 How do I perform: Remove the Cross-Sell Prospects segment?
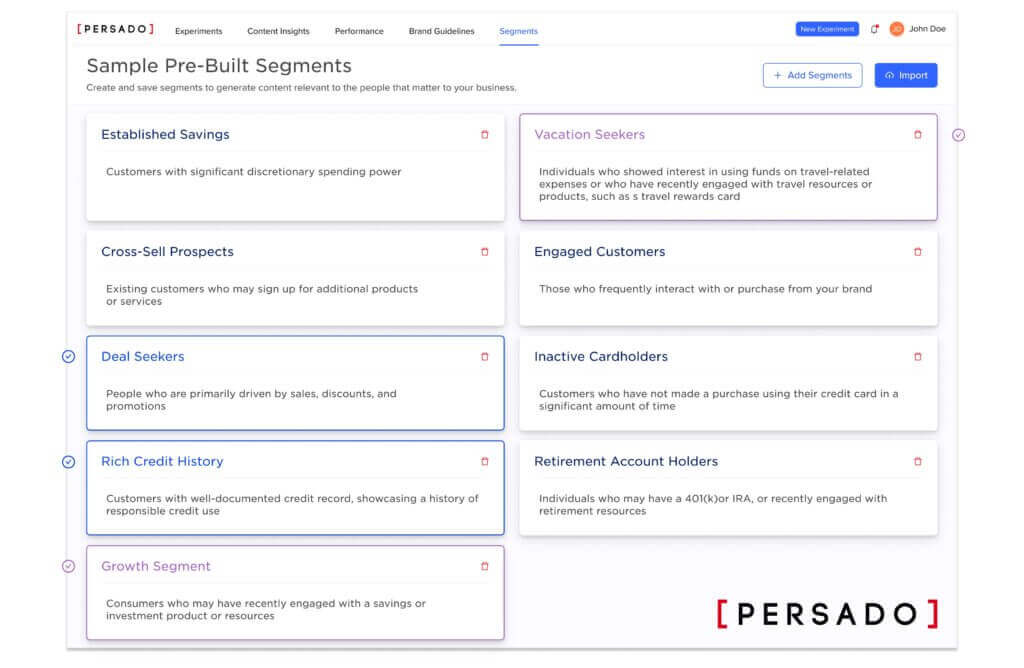tap(485, 252)
